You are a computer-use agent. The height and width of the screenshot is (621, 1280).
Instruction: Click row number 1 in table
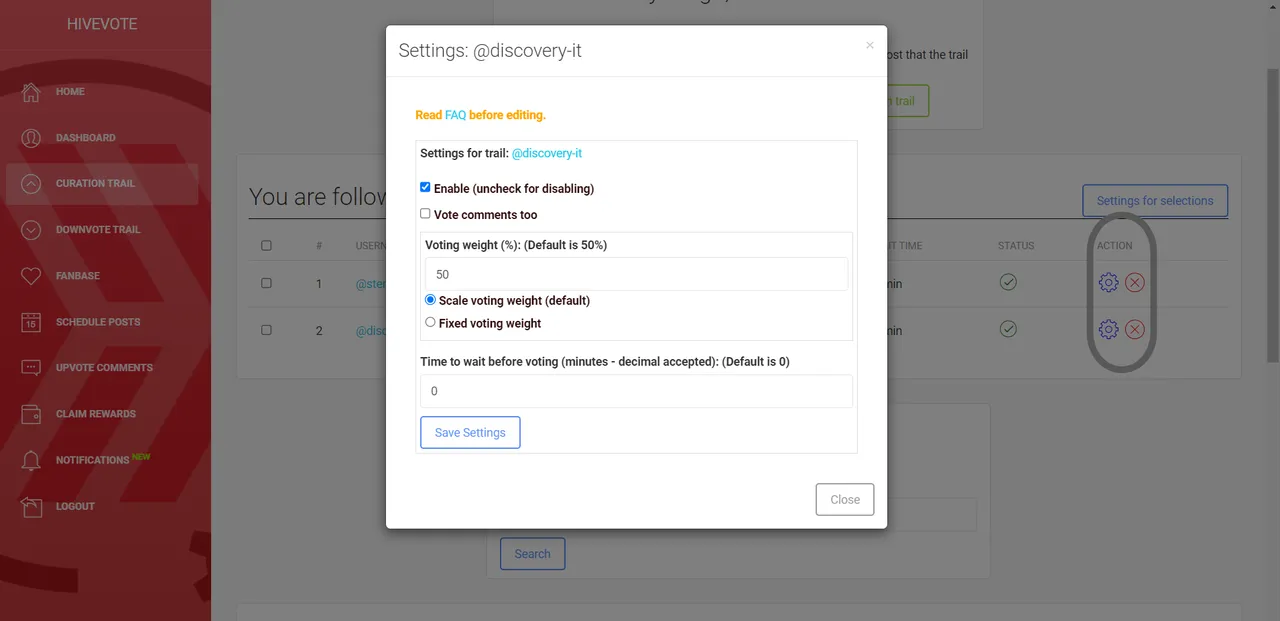[319, 284]
